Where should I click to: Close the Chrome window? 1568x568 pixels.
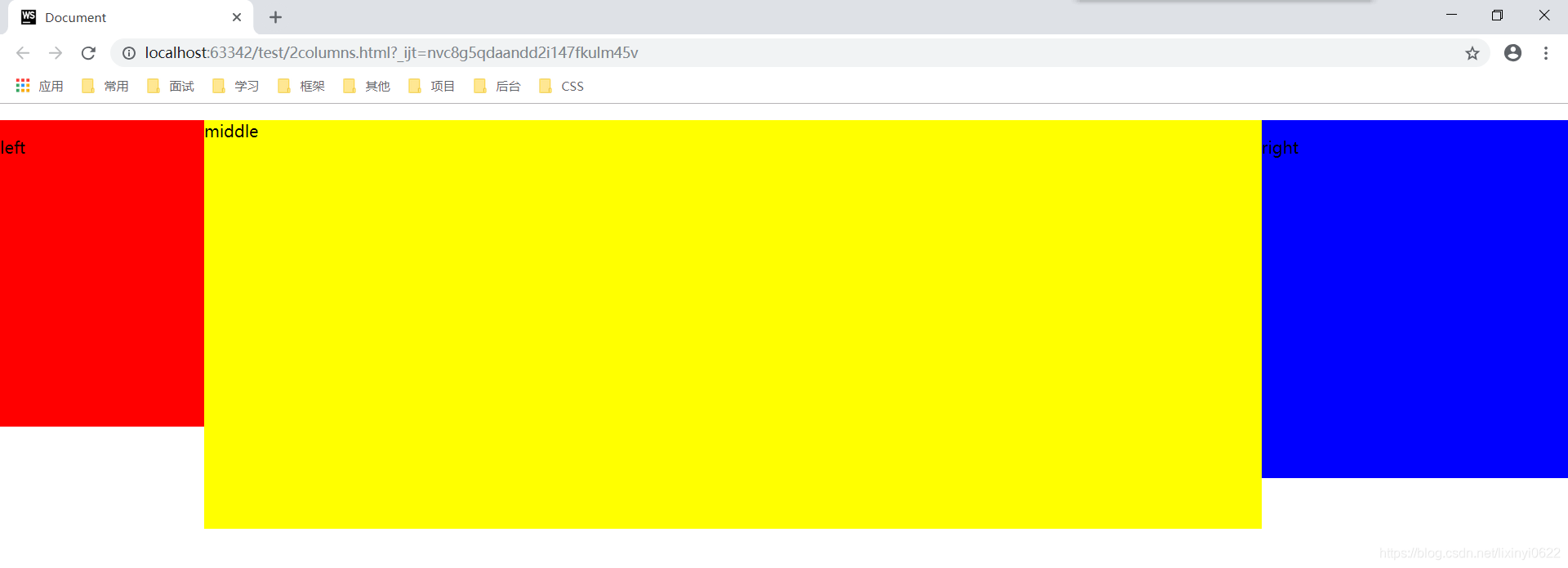point(1543,15)
